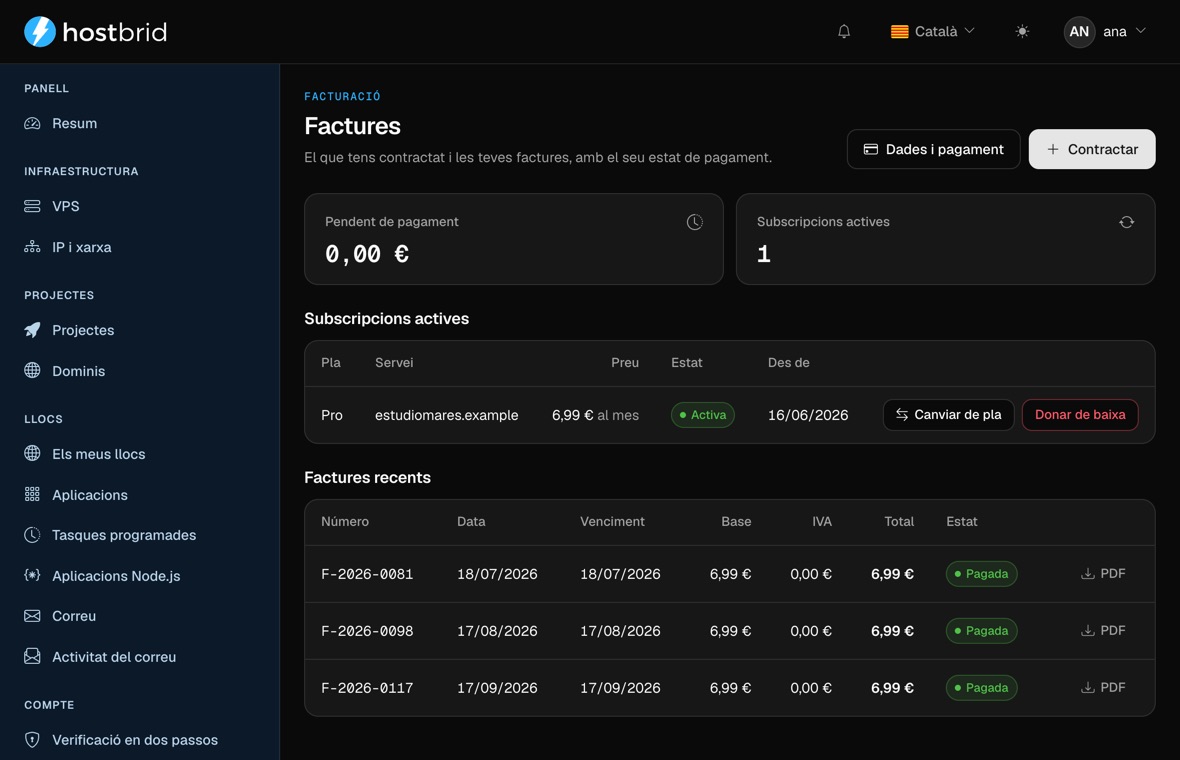Click the Contractar button

[x=1091, y=149]
